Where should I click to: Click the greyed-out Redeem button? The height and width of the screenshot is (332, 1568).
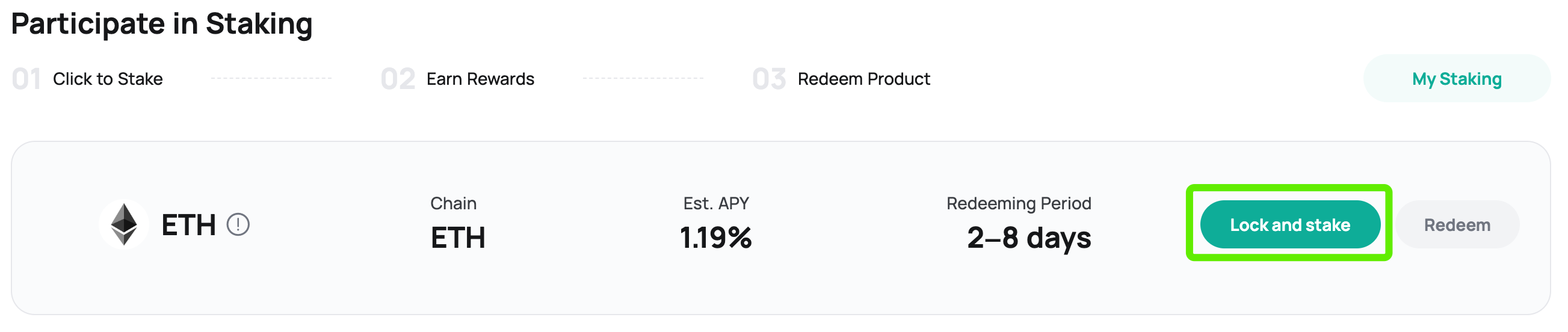click(1457, 224)
